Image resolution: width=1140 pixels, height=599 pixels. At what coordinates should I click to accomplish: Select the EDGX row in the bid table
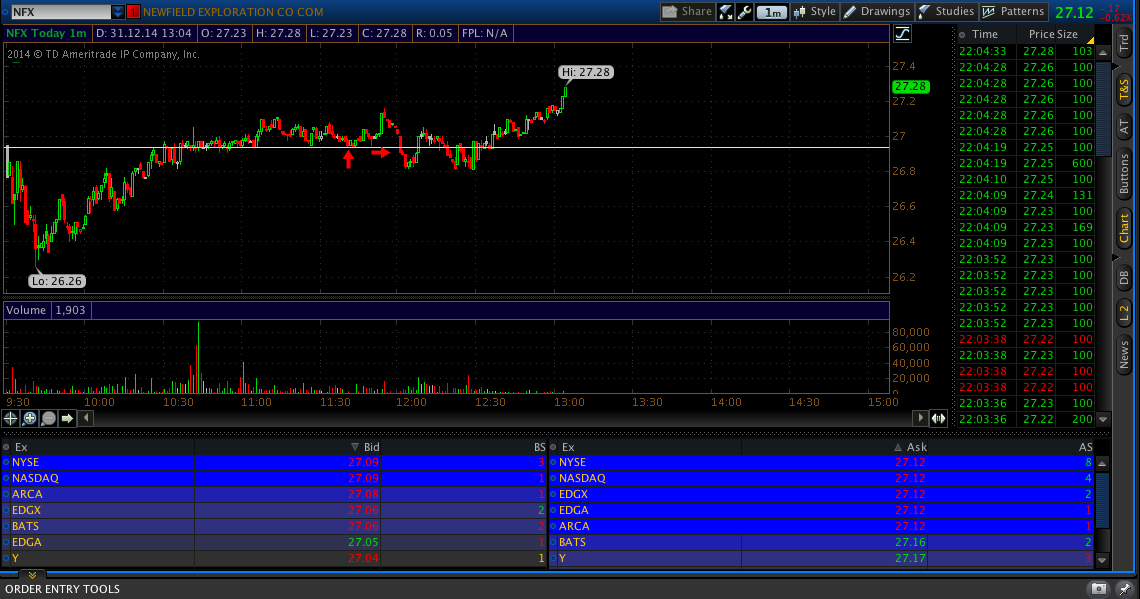coord(274,510)
